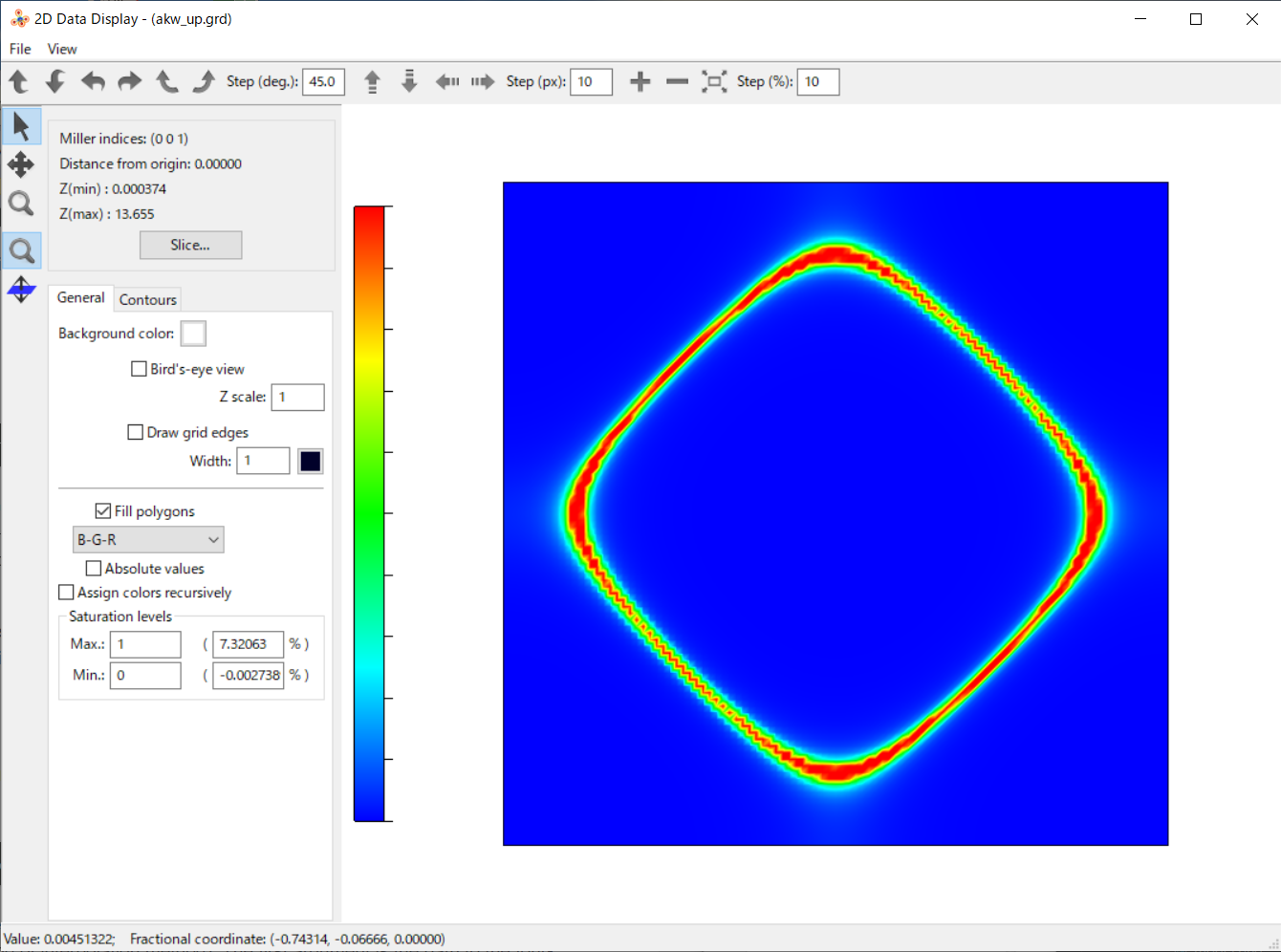Click the Miller indices: (0 0 1) text

pos(124,139)
